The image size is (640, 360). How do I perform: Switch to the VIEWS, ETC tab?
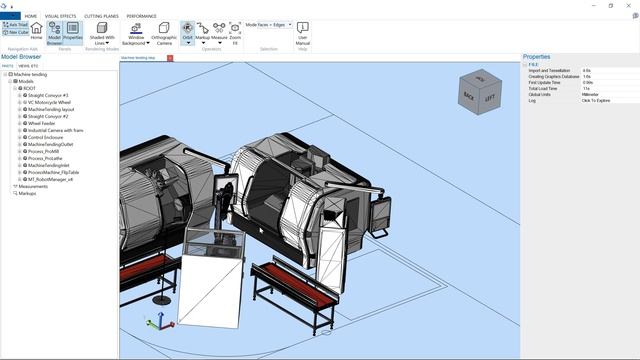pyautogui.click(x=28, y=66)
